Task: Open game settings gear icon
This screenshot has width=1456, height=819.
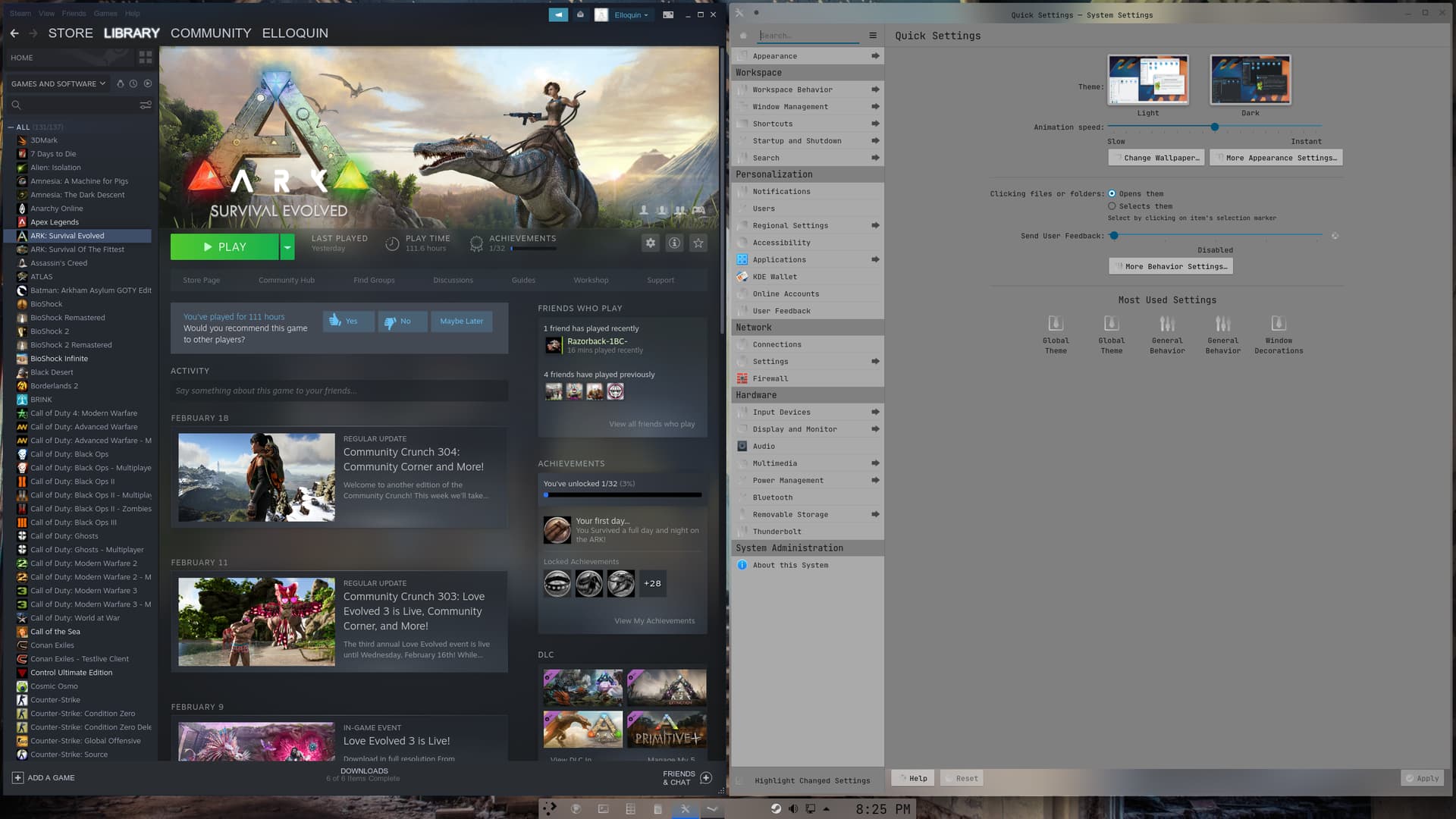Action: (x=650, y=243)
